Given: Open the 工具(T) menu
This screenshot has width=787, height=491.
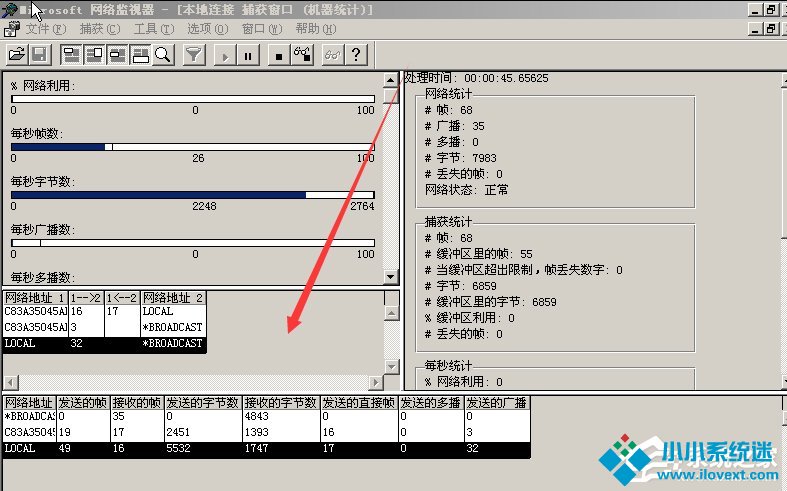Looking at the screenshot, I should pos(153,29).
